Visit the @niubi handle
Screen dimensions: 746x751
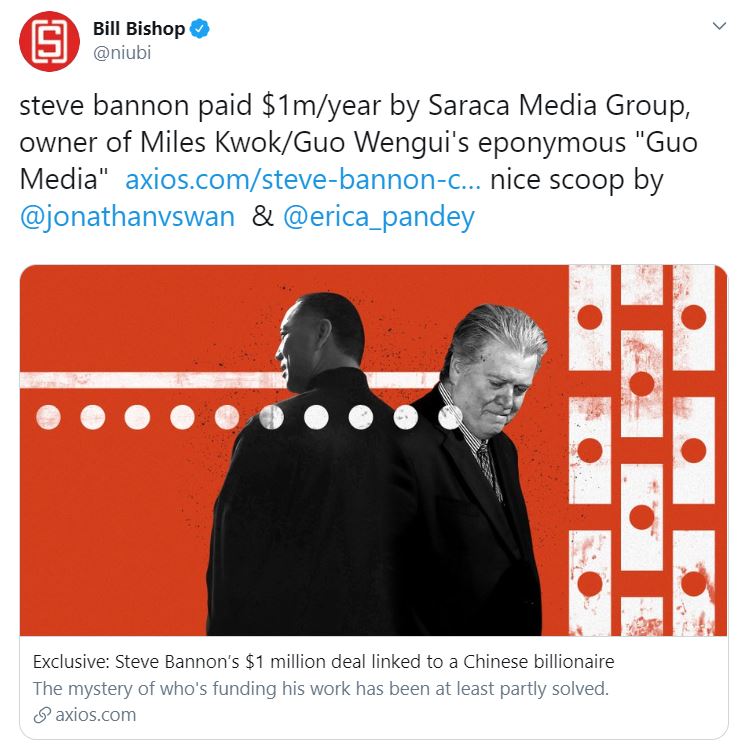[122, 53]
